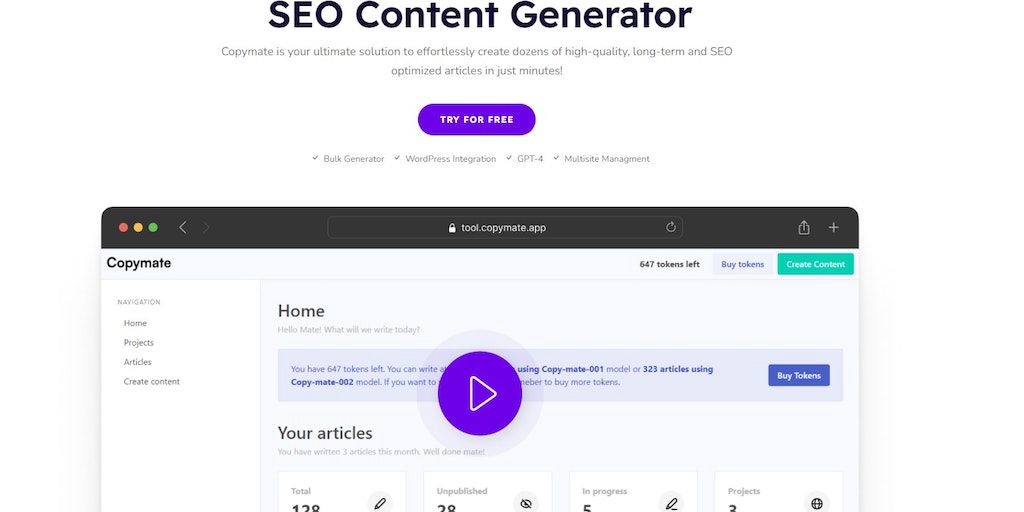Open Create content in the sidebar
Viewport: 1024px width, 512px height.
(x=152, y=382)
